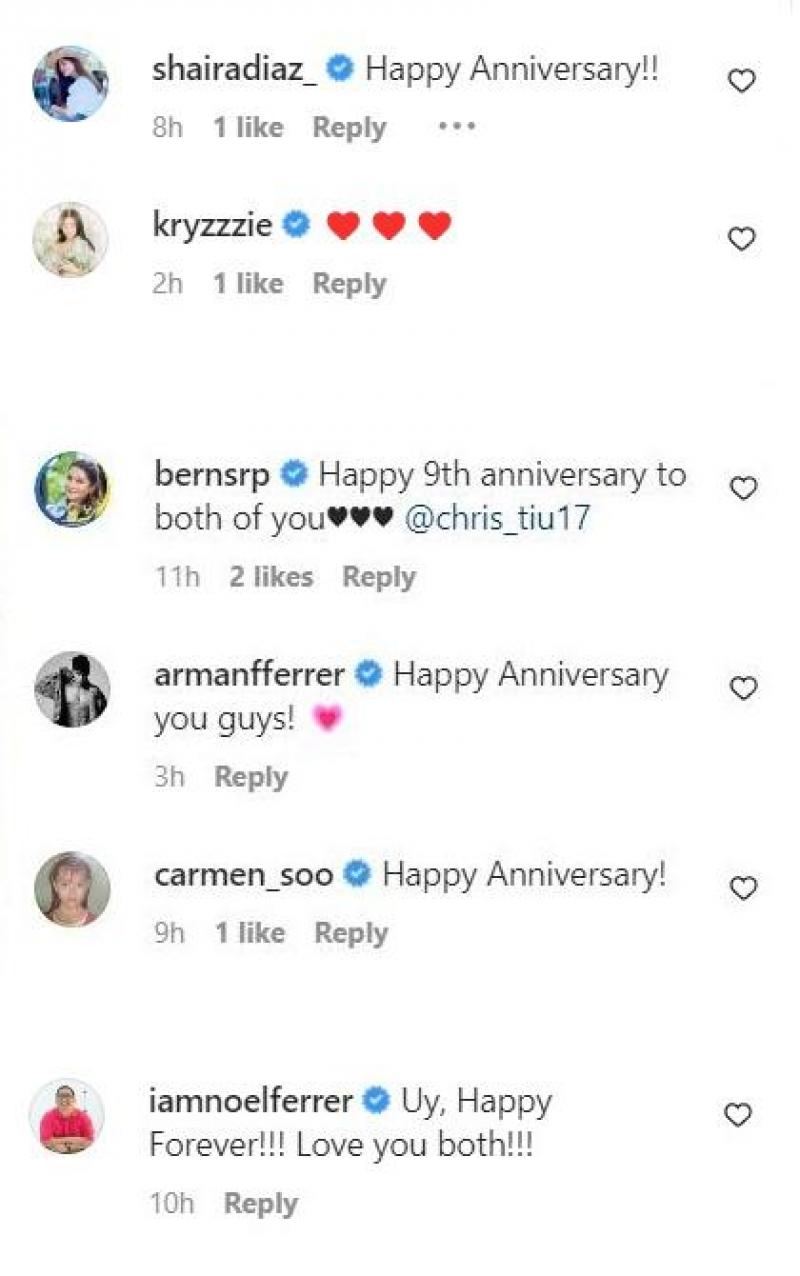Screen dimensions: 800x1276
Task: Reply to kryzzzie's hearts comment
Action: (x=349, y=284)
